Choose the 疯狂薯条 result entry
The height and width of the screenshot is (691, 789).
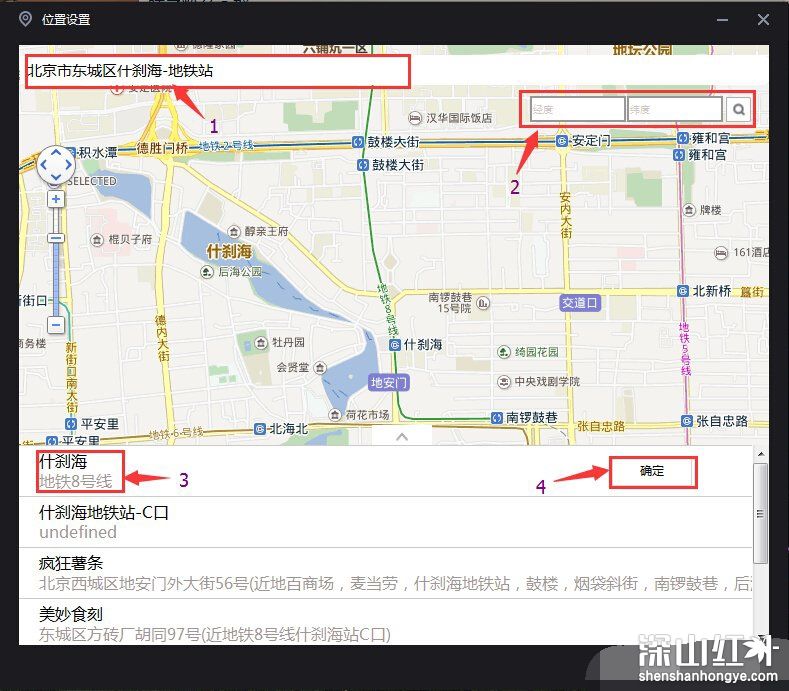(200, 573)
